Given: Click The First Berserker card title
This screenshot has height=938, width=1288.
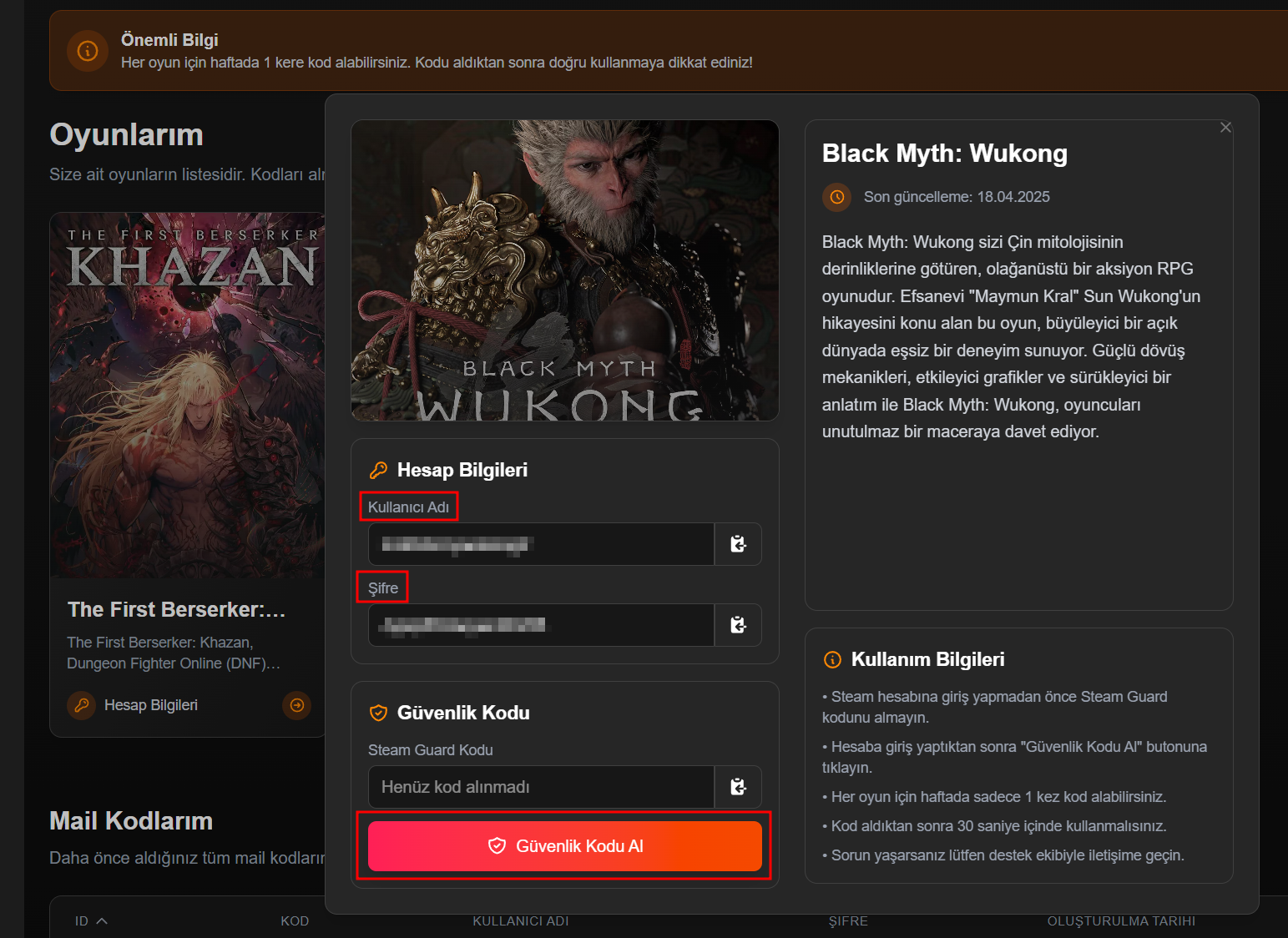Looking at the screenshot, I should pyautogui.click(x=177, y=610).
